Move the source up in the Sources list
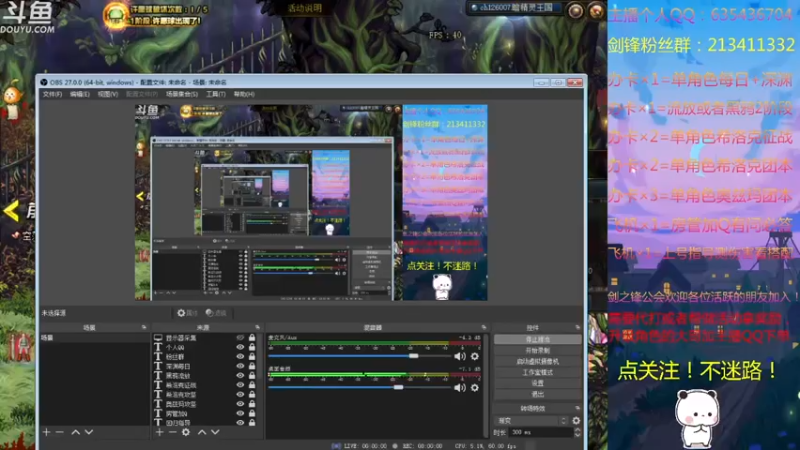 202,432
